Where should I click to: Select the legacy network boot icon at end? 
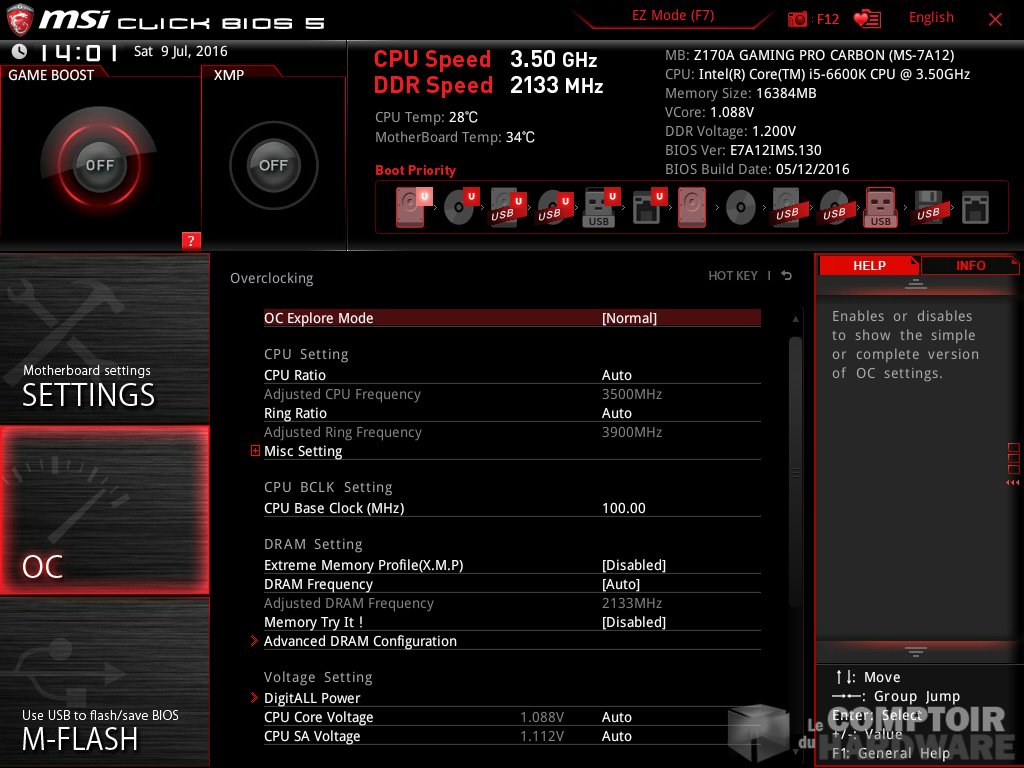(975, 208)
